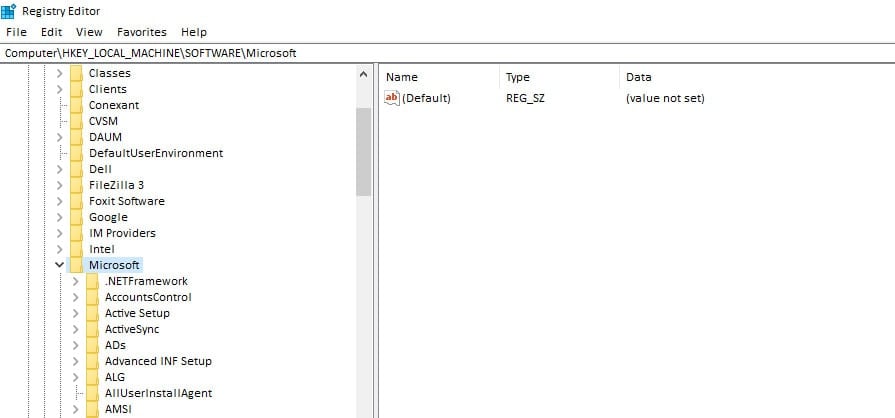The height and width of the screenshot is (418, 895).
Task: Click the .NETFramework folder icon
Action: 92,281
